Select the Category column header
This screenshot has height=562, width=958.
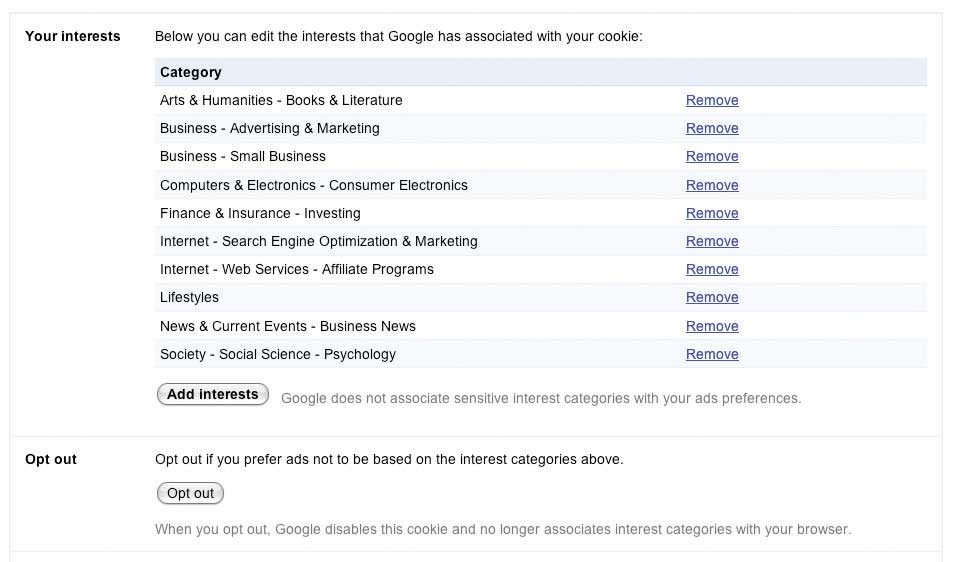[x=191, y=72]
